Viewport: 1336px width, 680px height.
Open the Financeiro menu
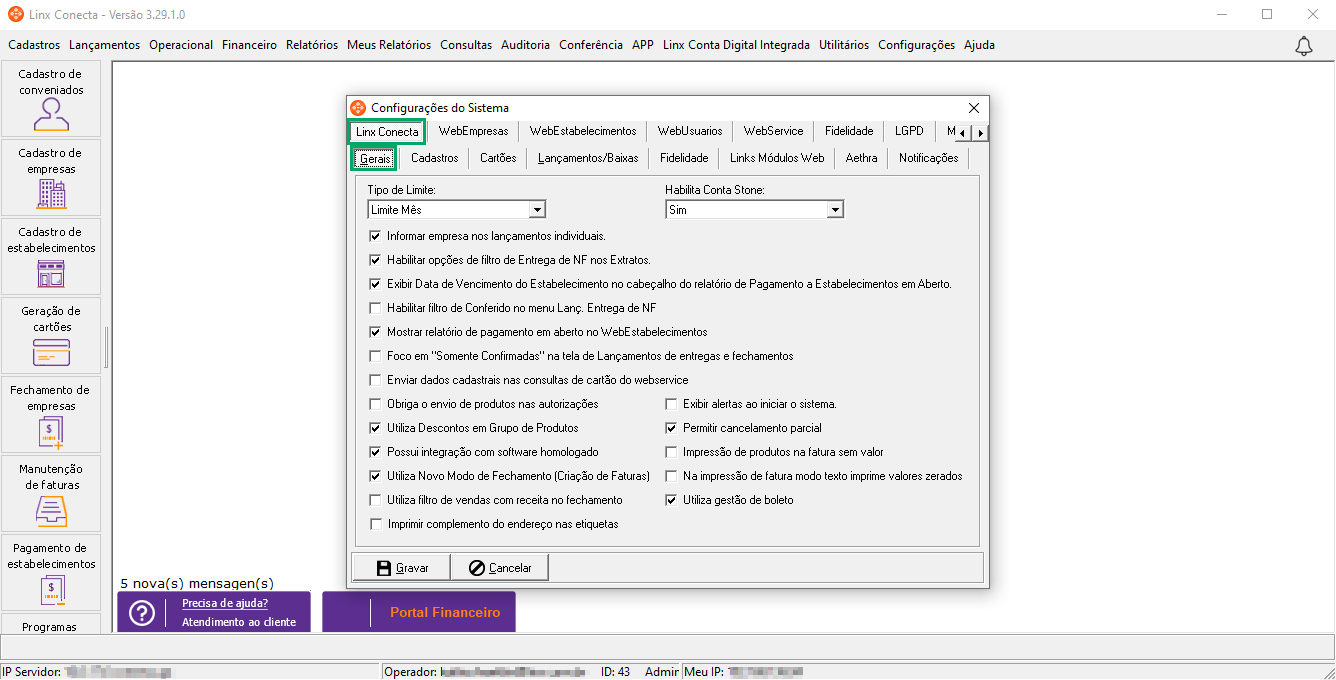249,45
